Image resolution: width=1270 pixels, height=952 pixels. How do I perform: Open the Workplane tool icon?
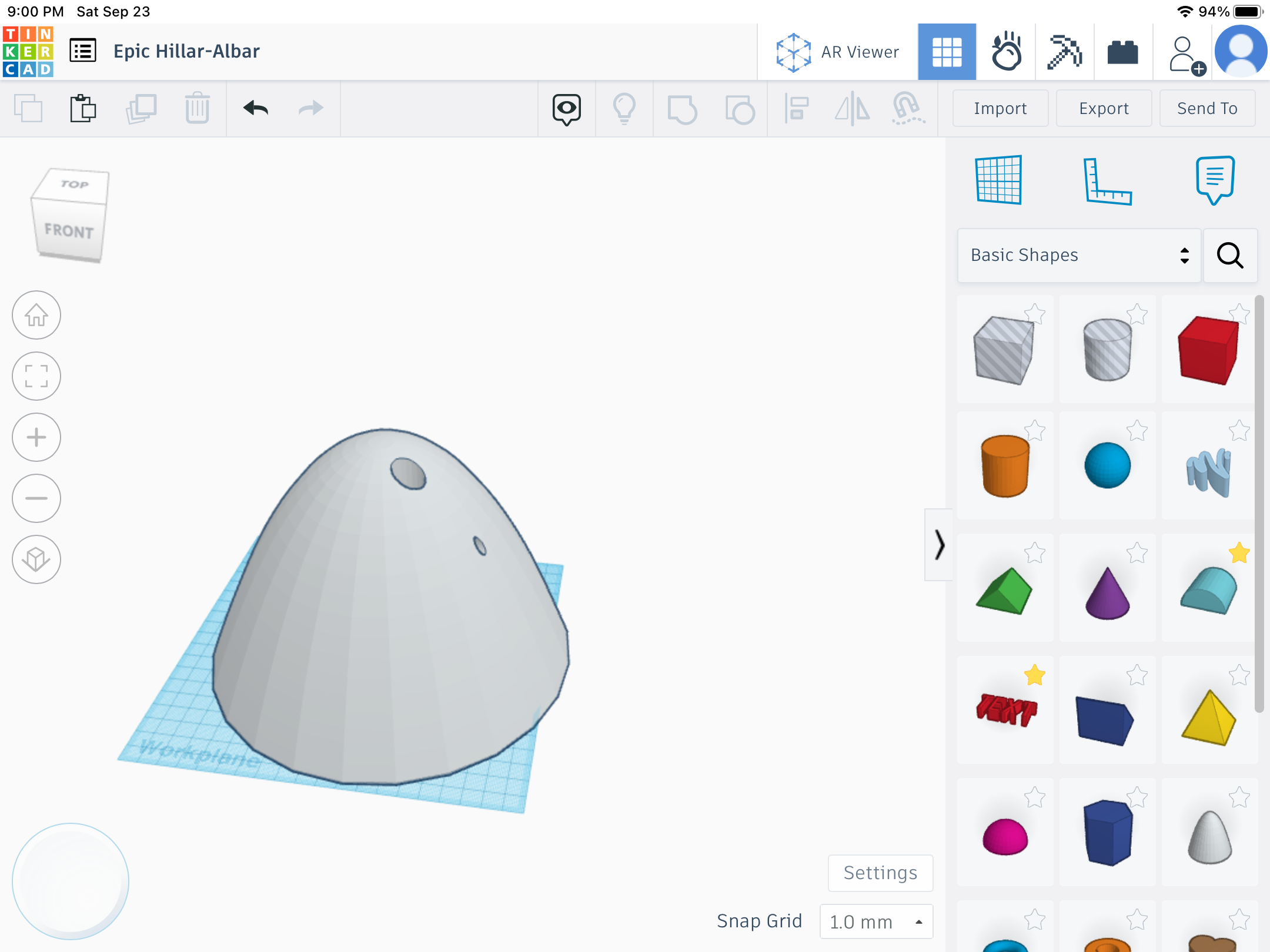click(998, 180)
